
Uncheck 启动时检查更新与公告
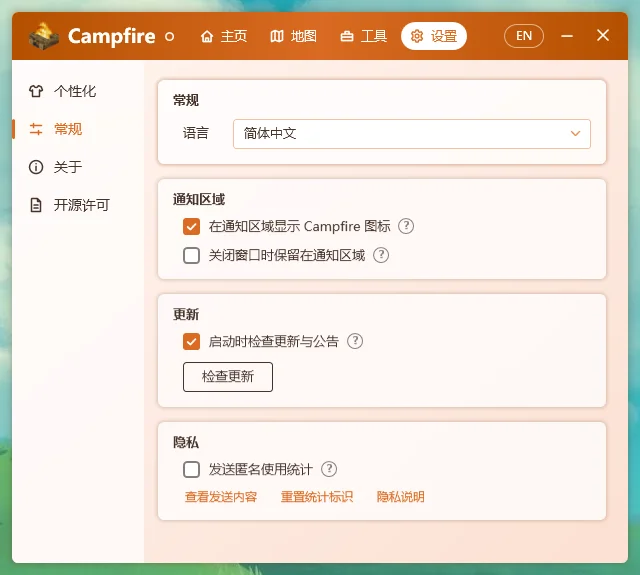coord(191,342)
